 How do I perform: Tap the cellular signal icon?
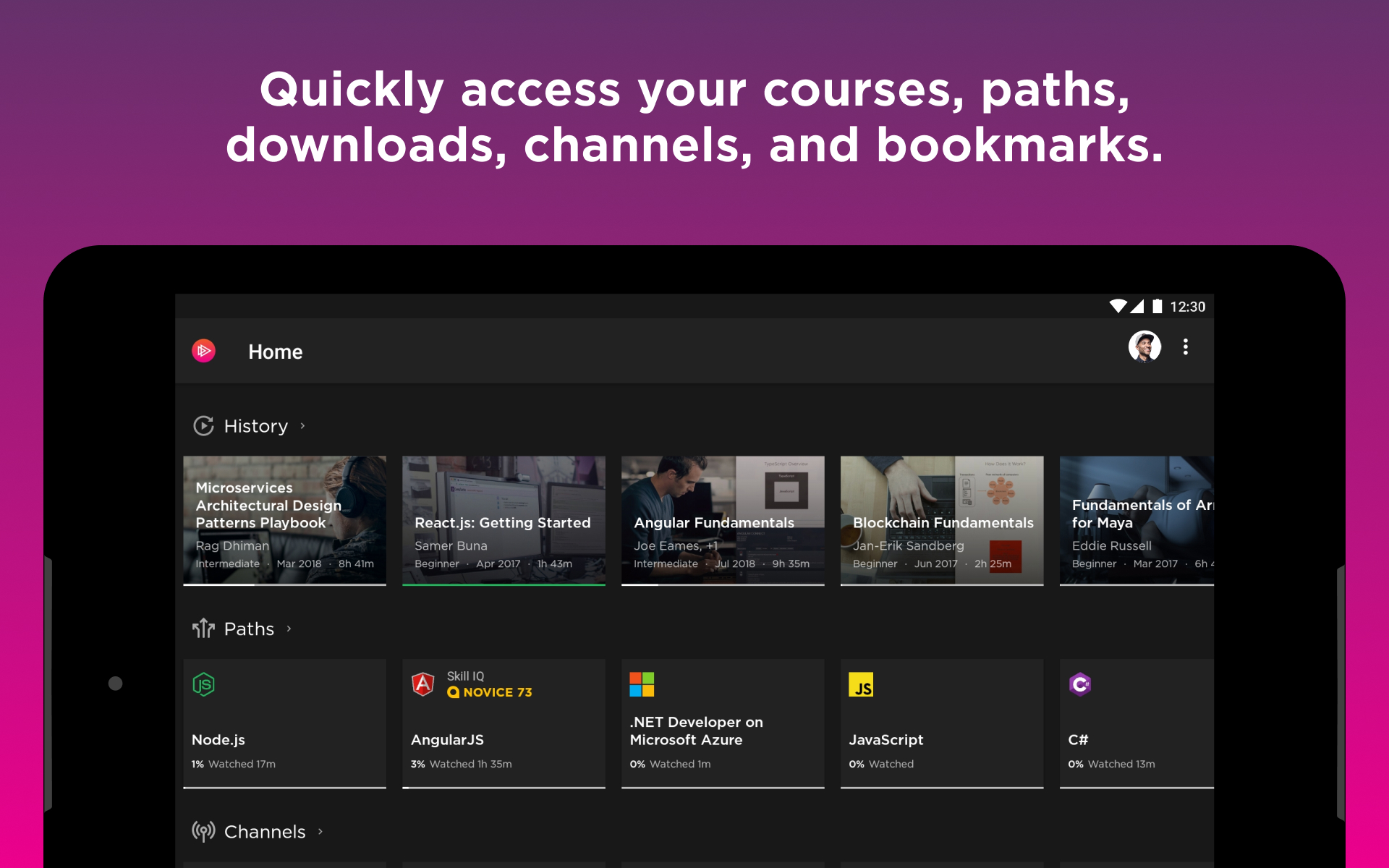tap(1137, 306)
